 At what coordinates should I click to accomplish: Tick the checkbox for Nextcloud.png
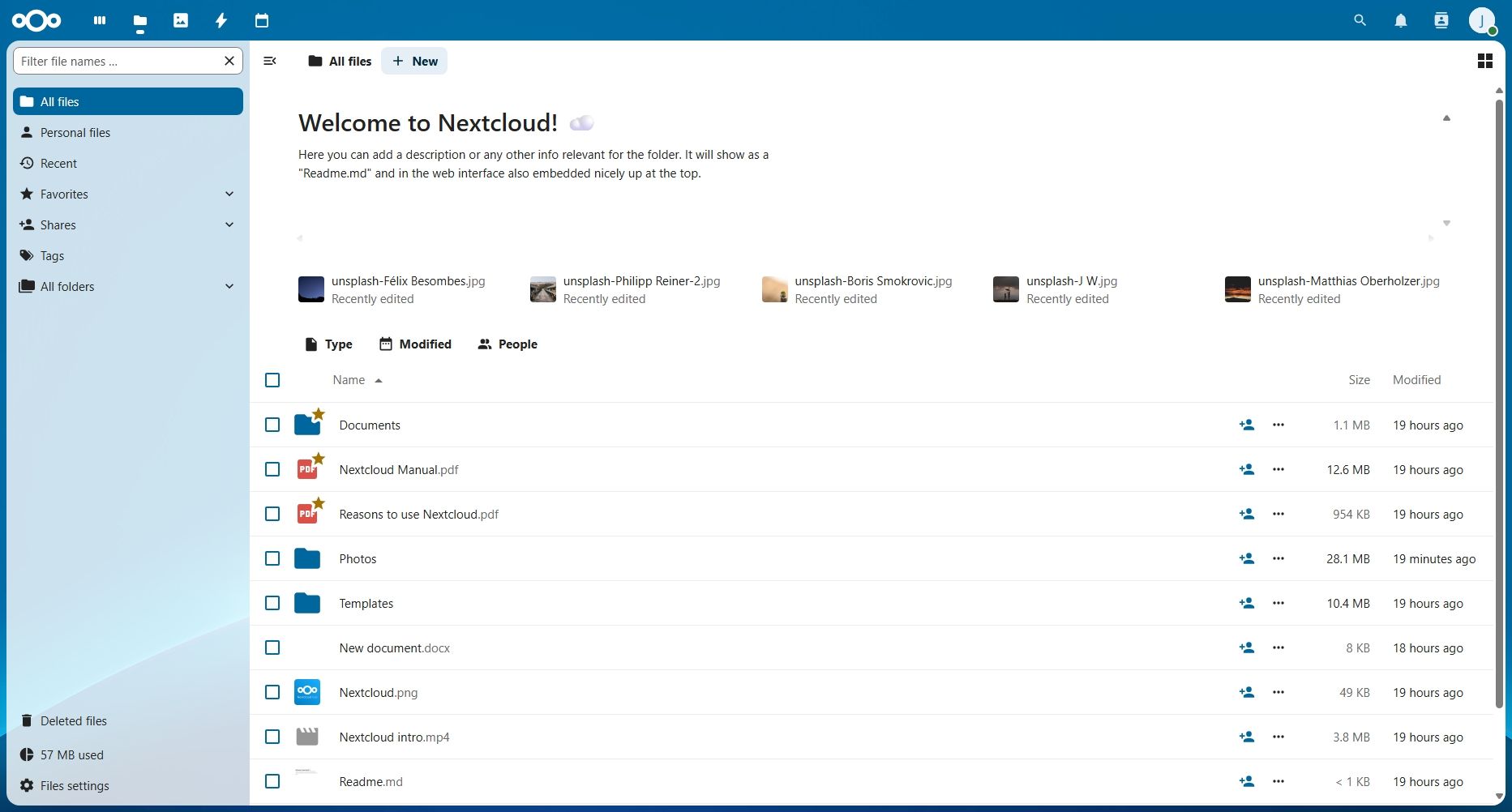pyautogui.click(x=272, y=692)
